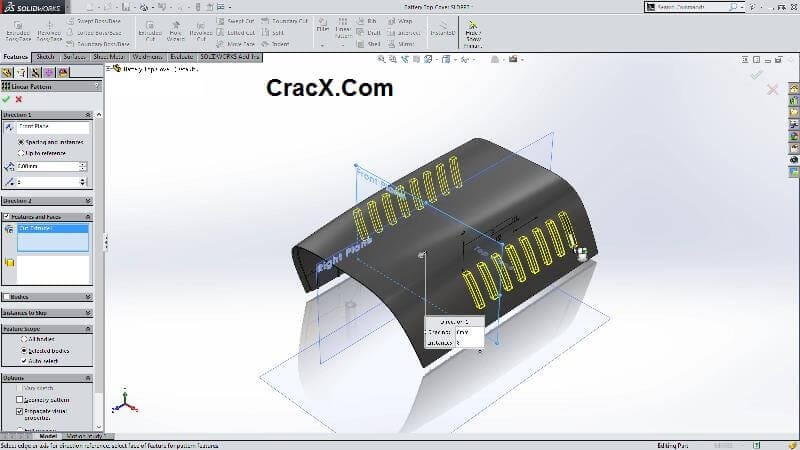Select the Rib tool
Viewport: 800px width, 450px height.
tap(367, 21)
